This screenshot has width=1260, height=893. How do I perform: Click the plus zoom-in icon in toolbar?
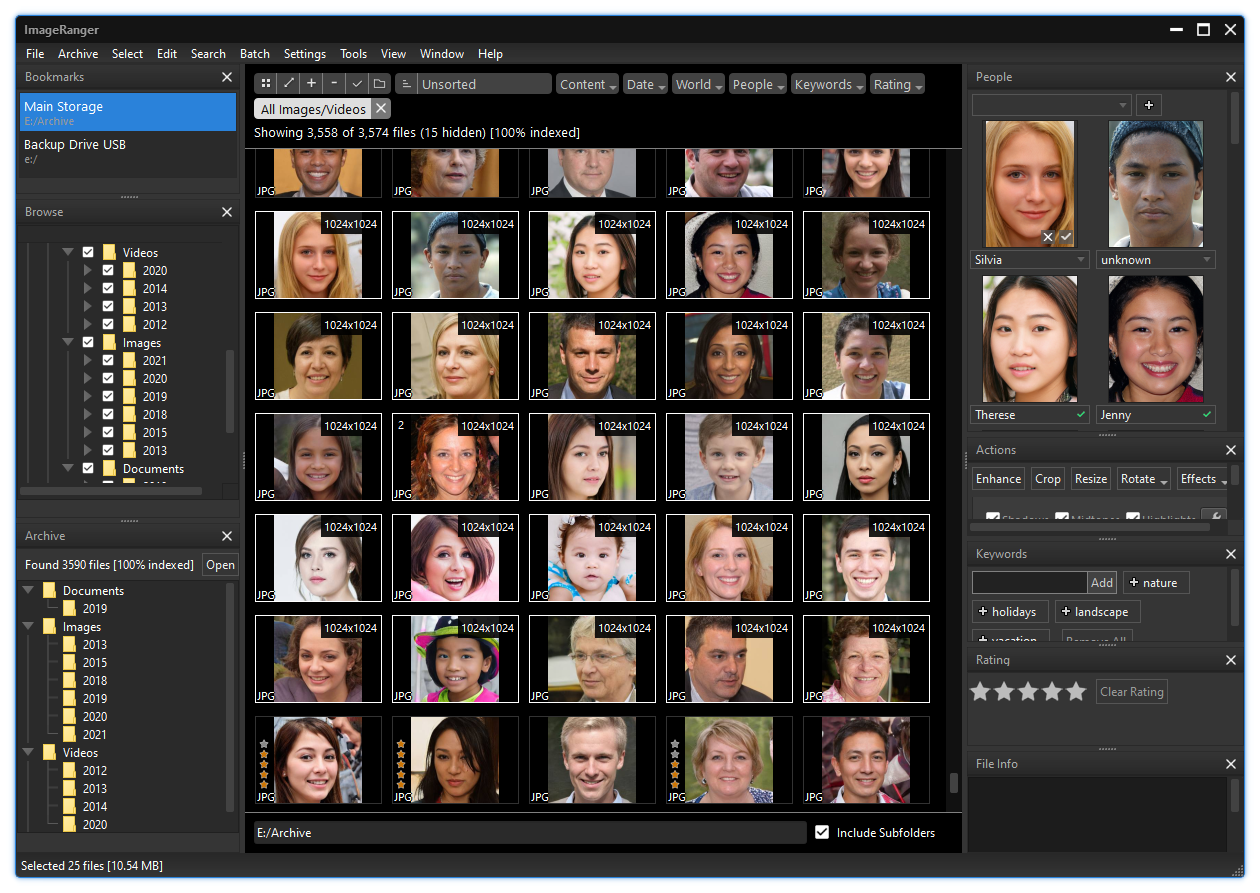(x=311, y=84)
